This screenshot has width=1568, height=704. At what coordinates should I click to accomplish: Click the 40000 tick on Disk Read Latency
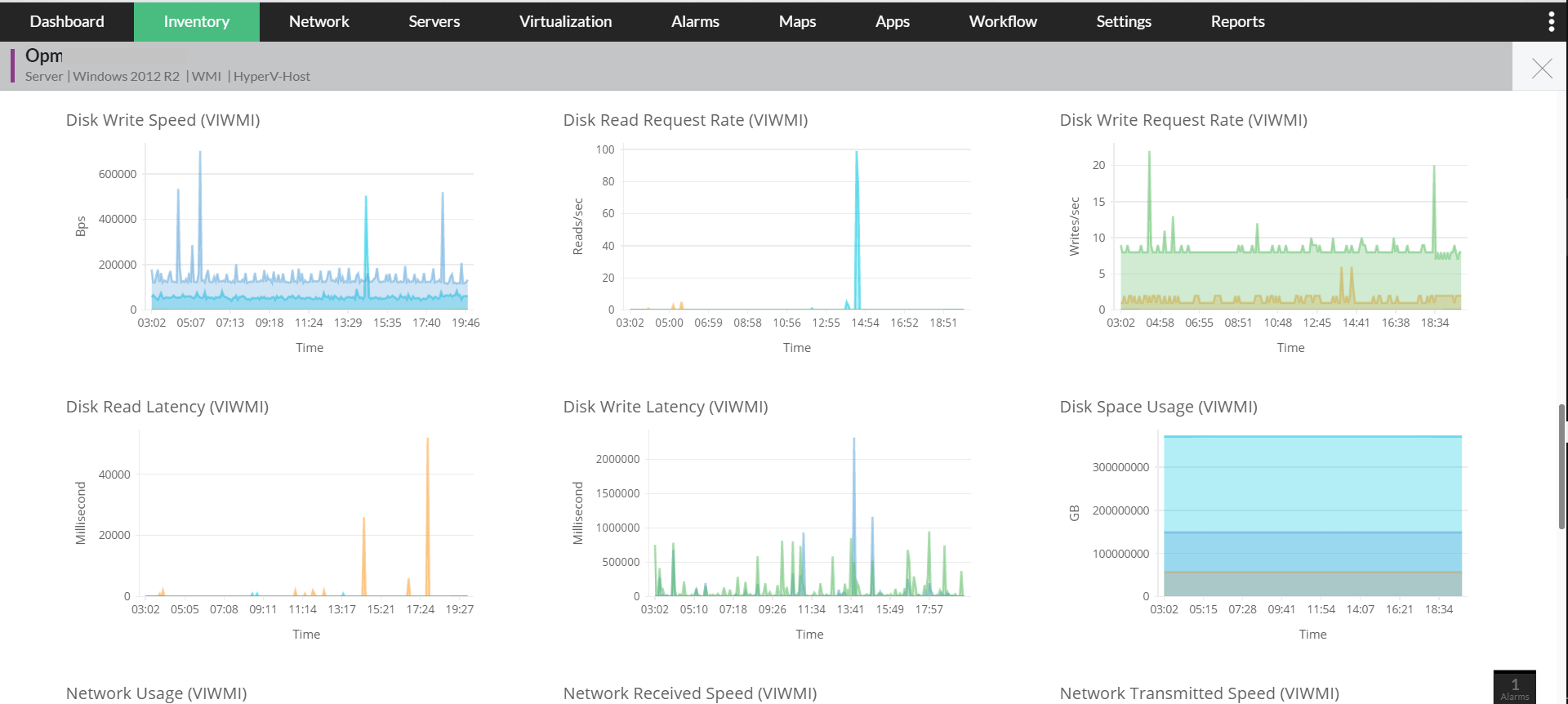click(114, 475)
